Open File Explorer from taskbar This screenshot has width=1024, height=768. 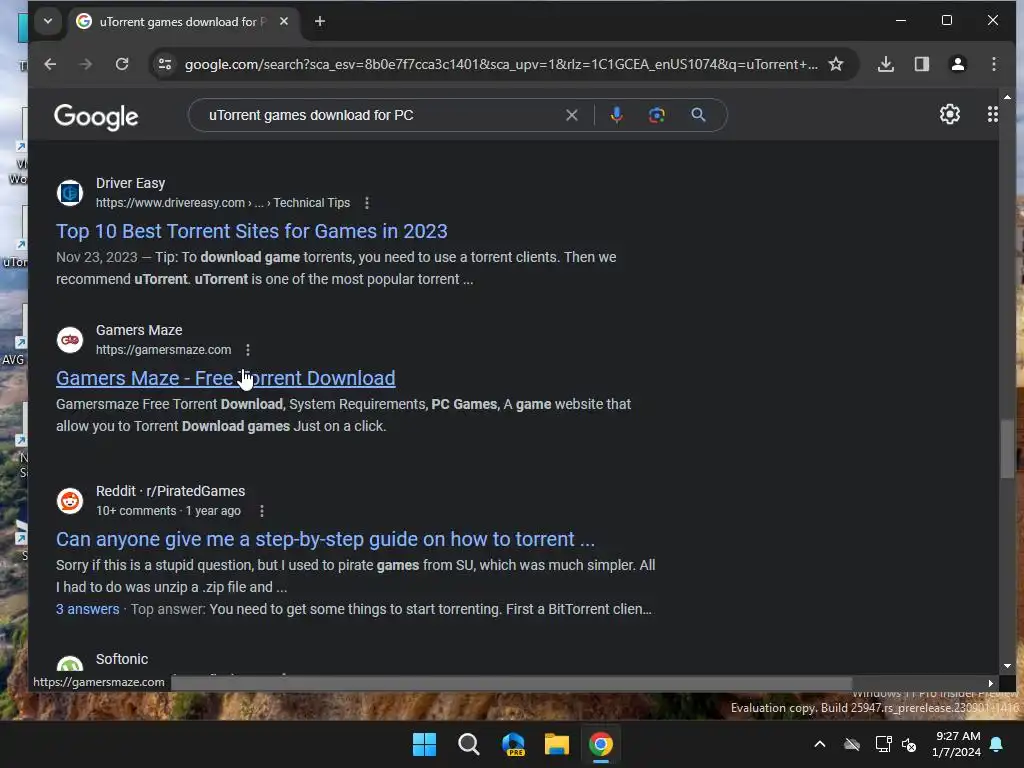point(556,744)
